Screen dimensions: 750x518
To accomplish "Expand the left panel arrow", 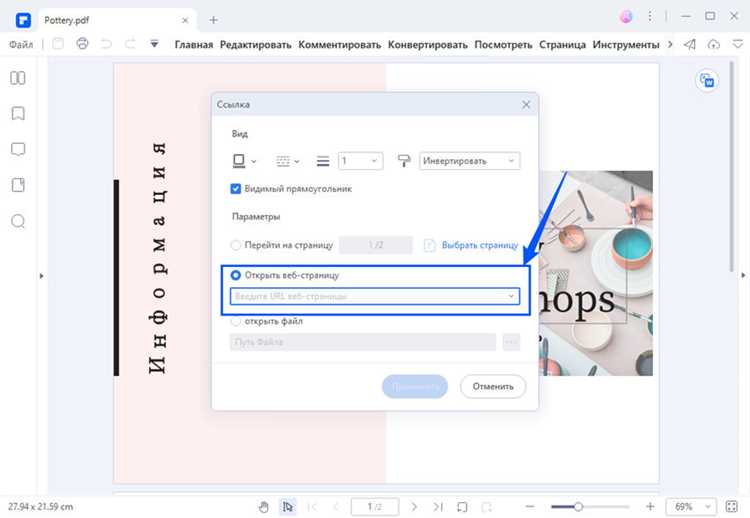I will point(41,276).
